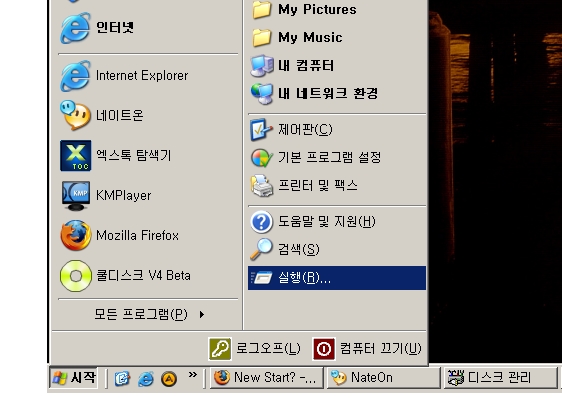Viewport: 562px width, 398px height.
Task: Click the orange circular quick launch icon
Action: tap(169, 379)
